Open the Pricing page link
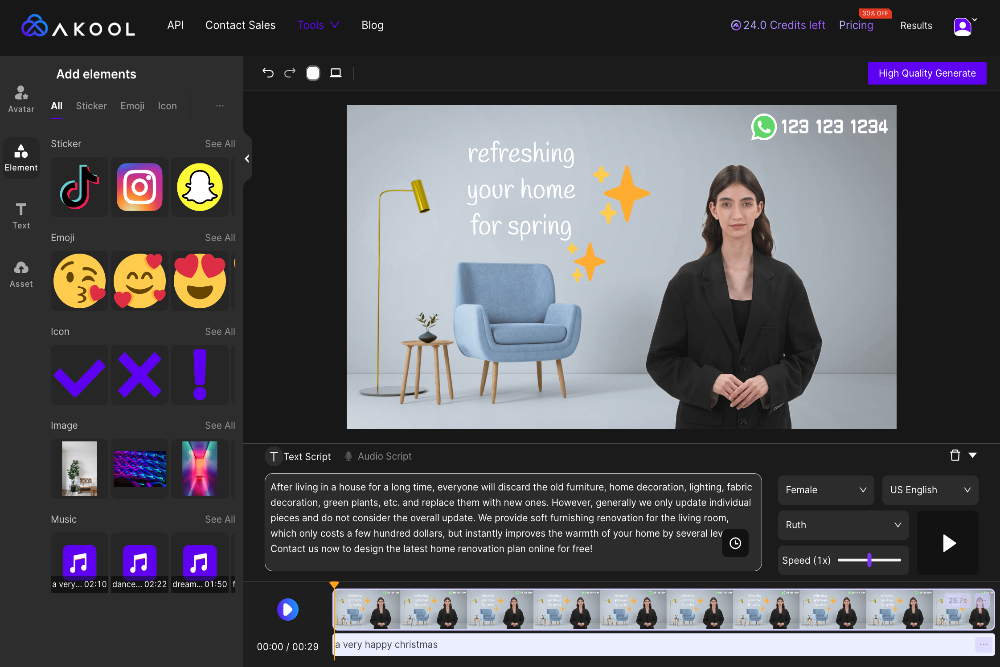 click(856, 25)
